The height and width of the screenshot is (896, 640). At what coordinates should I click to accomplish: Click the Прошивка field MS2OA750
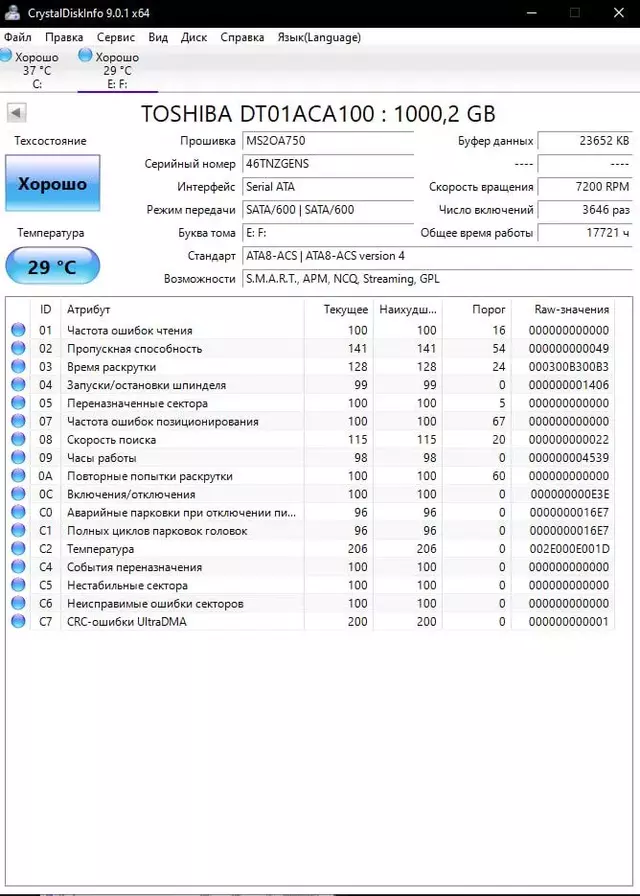(x=328, y=141)
